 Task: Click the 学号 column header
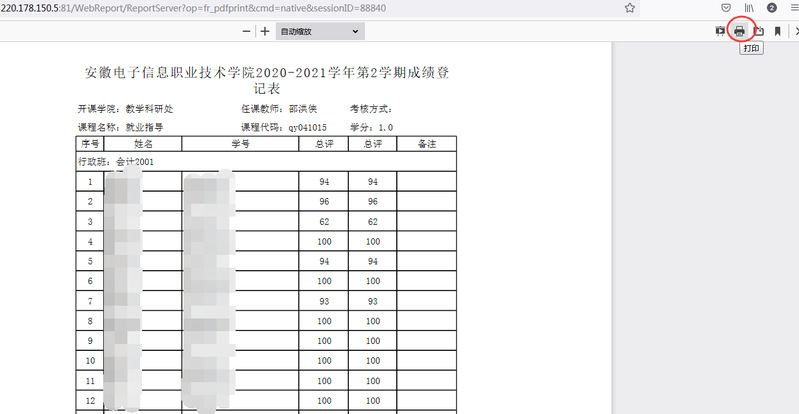pyautogui.click(x=240, y=144)
